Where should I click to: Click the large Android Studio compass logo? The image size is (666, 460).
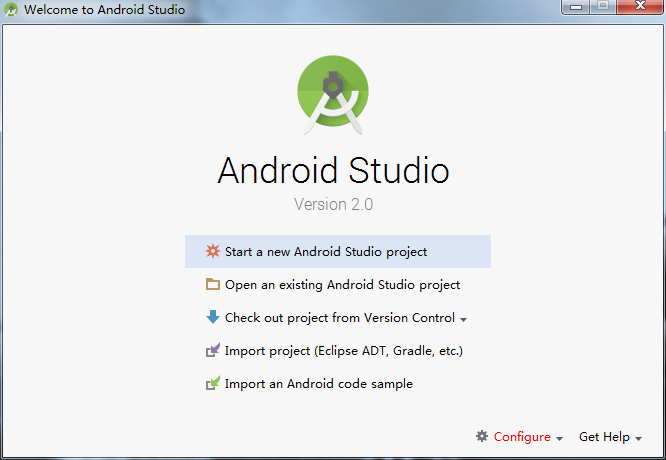click(333, 95)
